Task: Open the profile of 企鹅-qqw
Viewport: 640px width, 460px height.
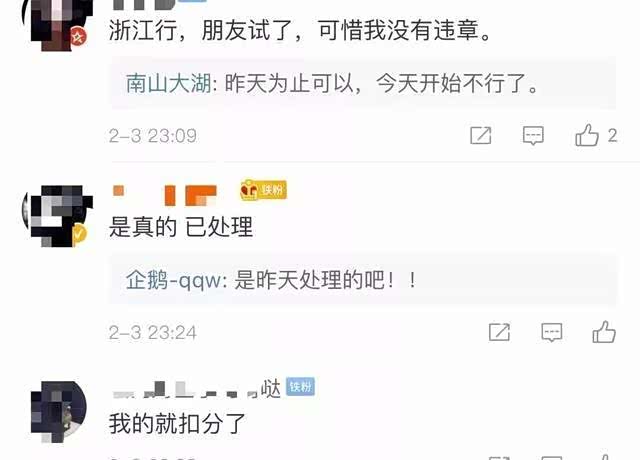Action: (173, 280)
